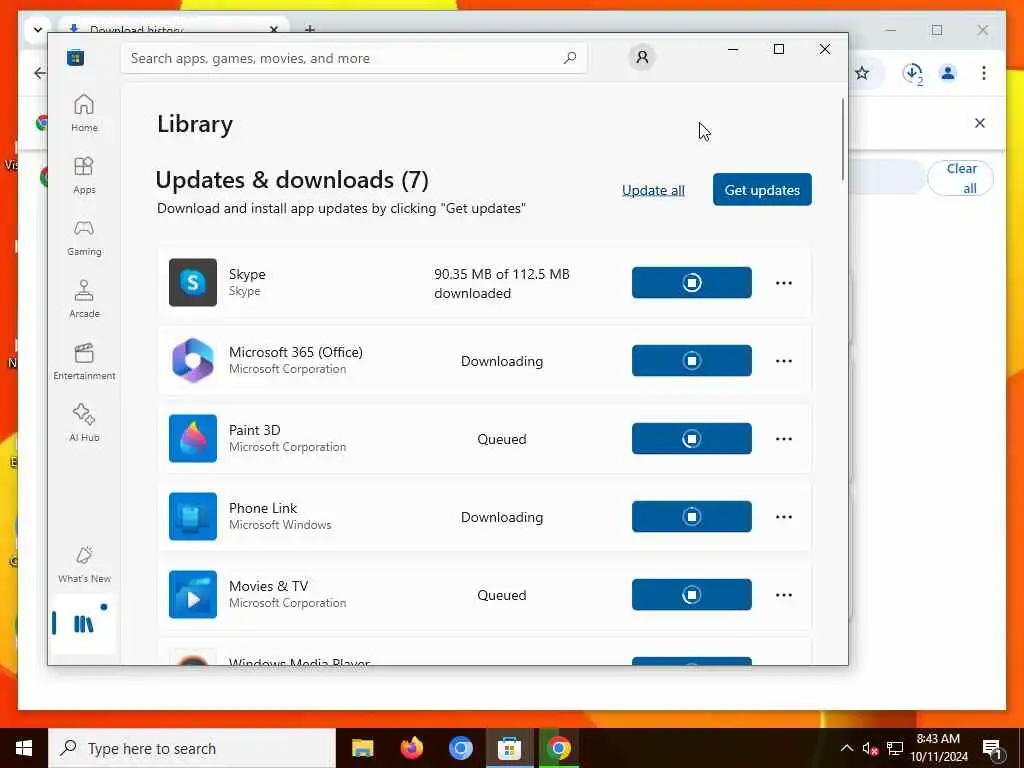The height and width of the screenshot is (768, 1024).
Task: Stop the queued Paint 3D download
Action: [692, 438]
